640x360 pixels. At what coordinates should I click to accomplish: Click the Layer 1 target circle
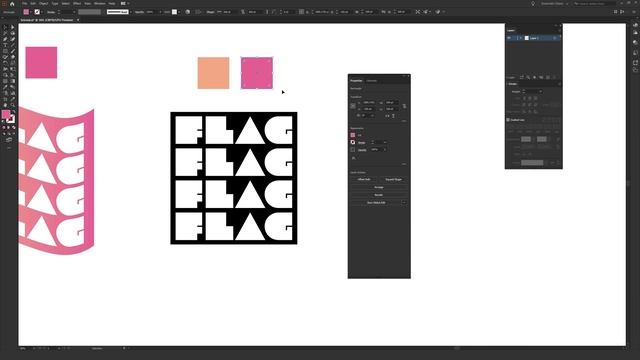(555, 38)
